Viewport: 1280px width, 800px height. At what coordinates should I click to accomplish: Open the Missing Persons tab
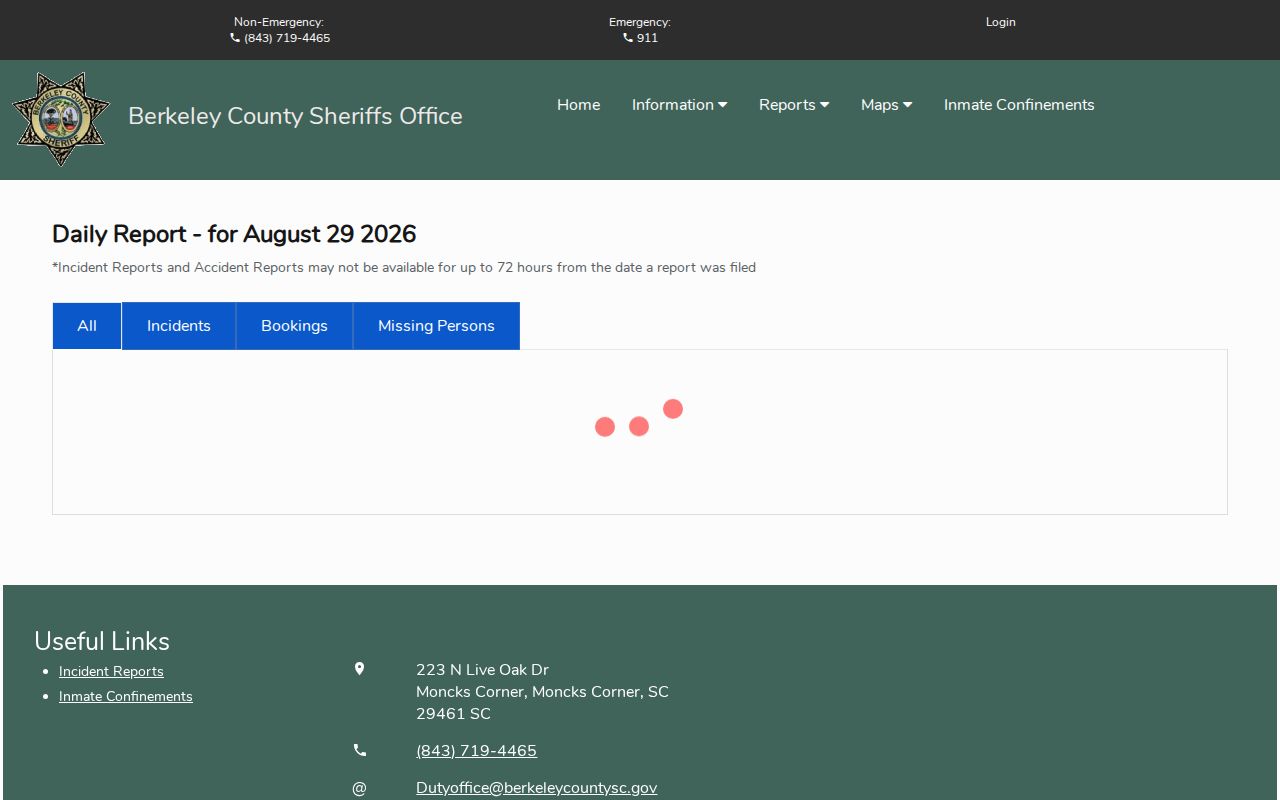pos(436,326)
